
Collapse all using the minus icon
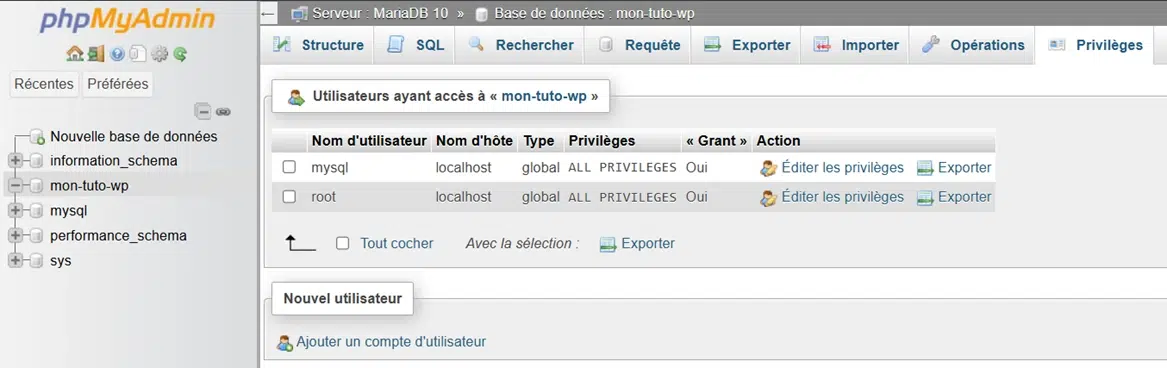[x=203, y=112]
